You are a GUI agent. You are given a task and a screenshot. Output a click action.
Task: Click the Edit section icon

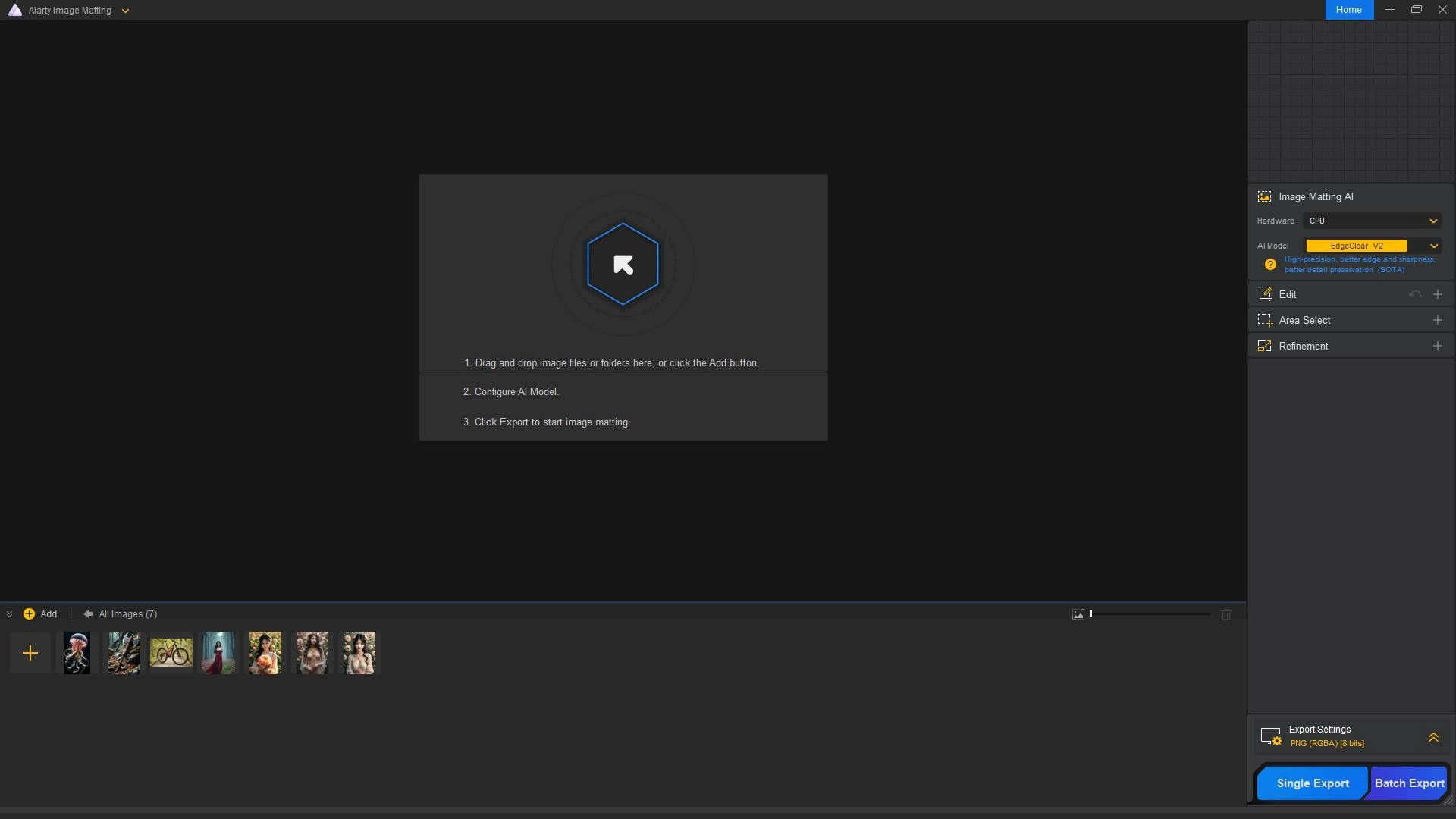1264,294
